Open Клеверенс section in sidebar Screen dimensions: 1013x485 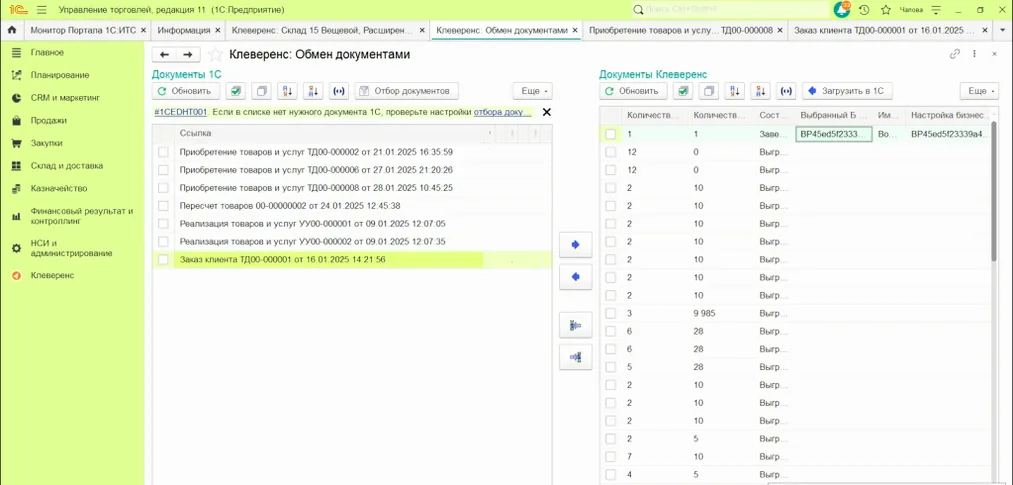[x=52, y=275]
